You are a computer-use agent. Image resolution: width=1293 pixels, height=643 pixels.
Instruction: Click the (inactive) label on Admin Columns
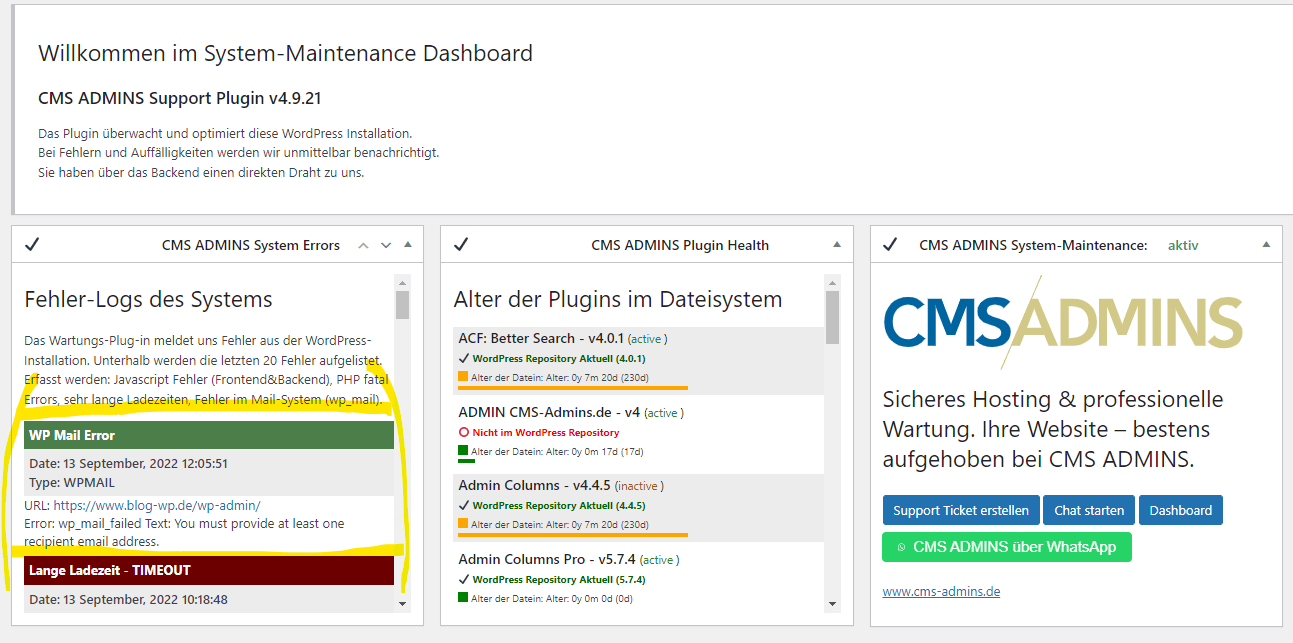[640, 486]
